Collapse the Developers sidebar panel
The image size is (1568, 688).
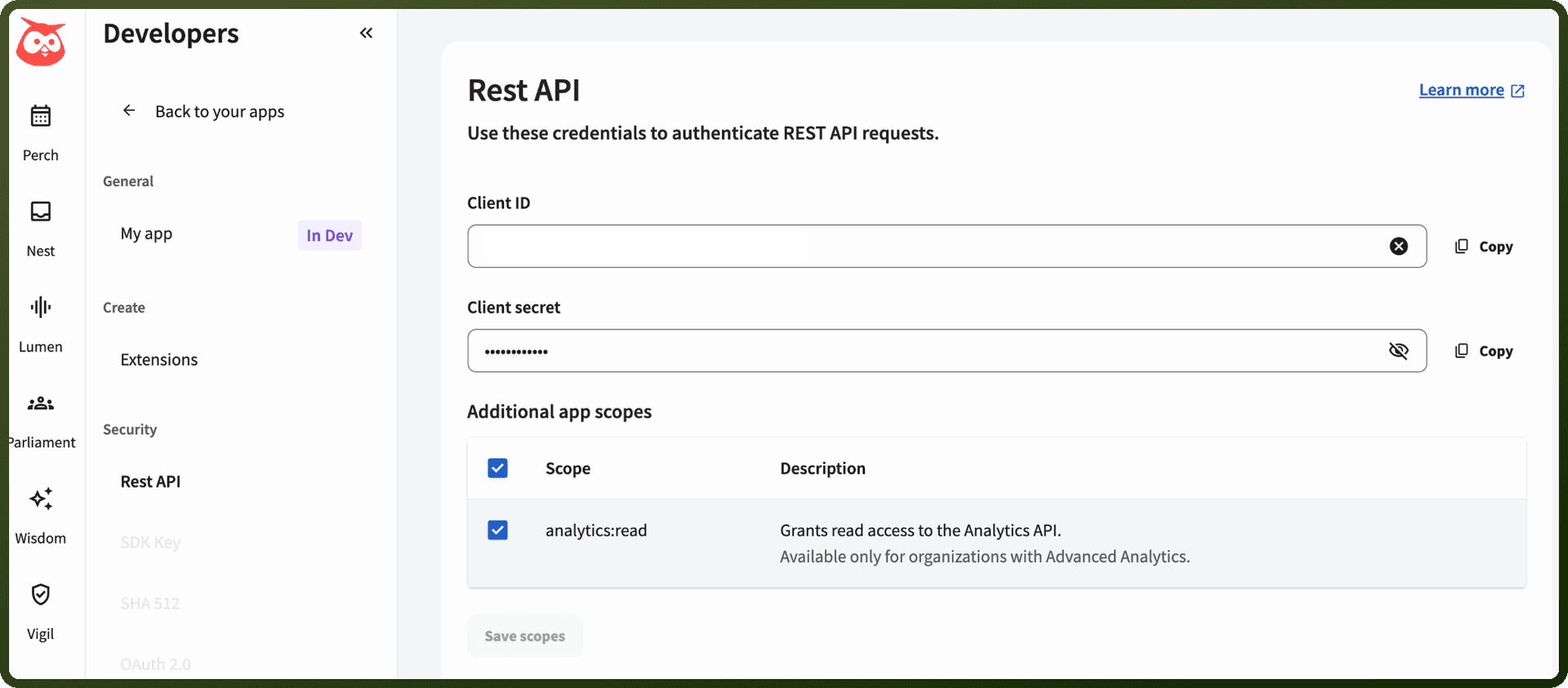(366, 33)
